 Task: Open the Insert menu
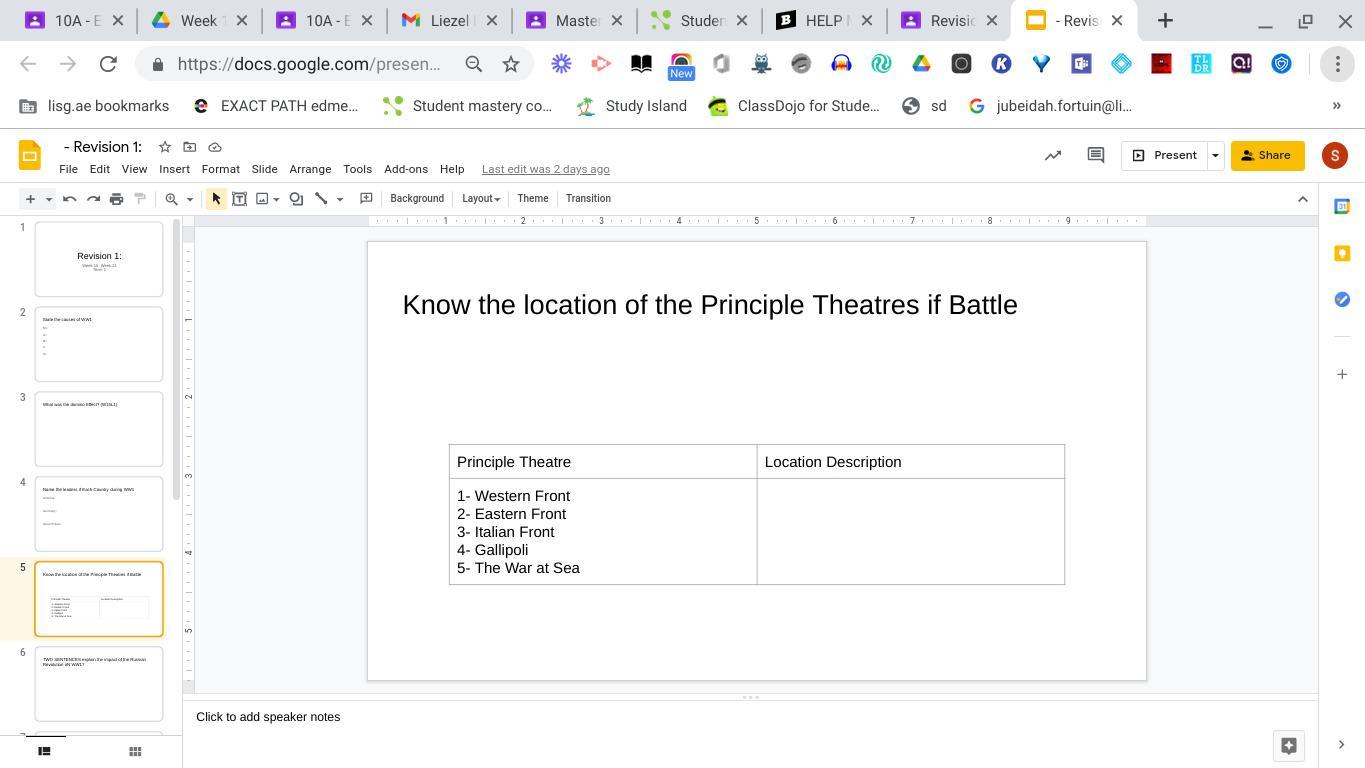pyautogui.click(x=174, y=169)
